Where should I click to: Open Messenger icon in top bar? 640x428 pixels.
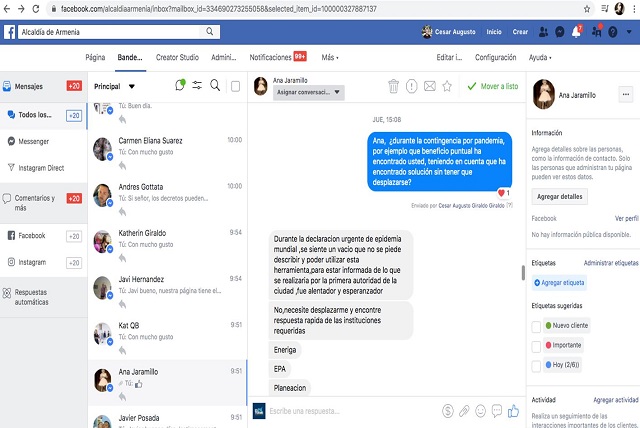tap(560, 32)
